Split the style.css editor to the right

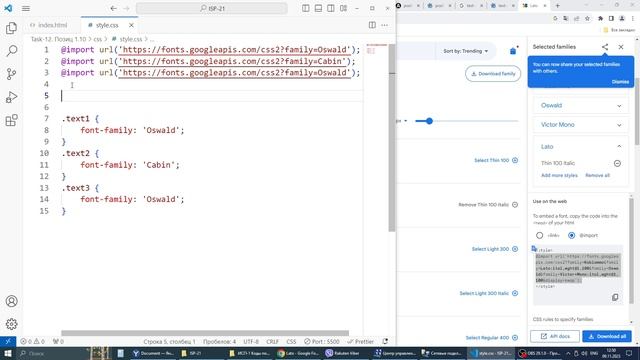pos(372,25)
